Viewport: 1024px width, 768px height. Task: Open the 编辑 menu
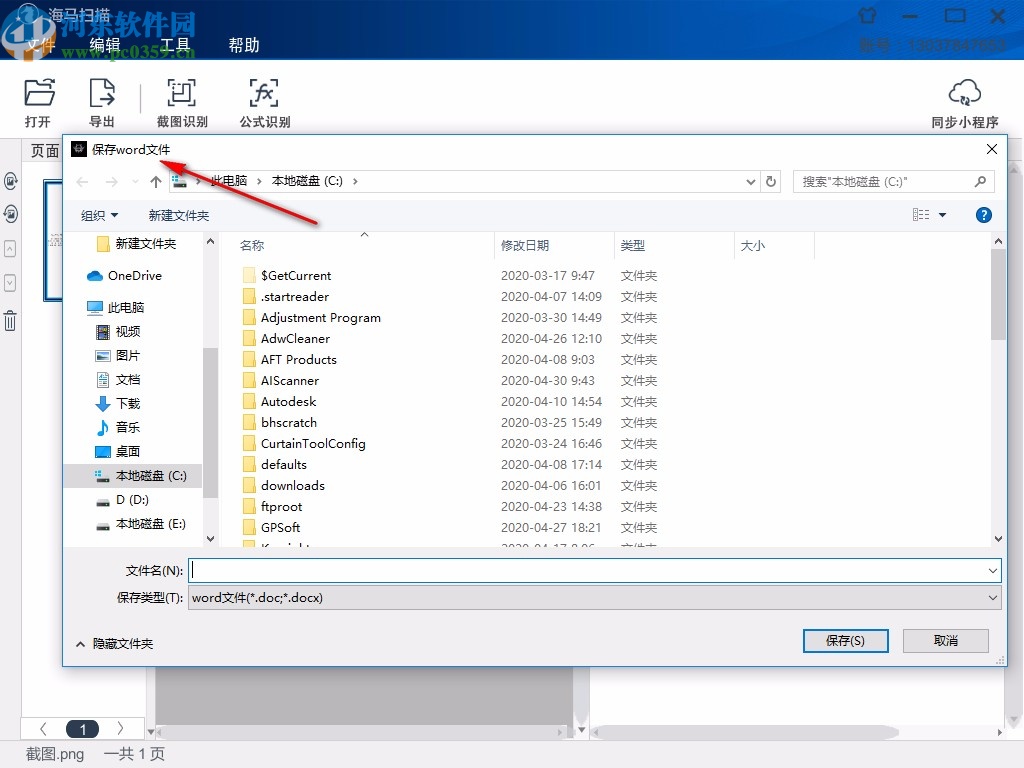click(104, 45)
